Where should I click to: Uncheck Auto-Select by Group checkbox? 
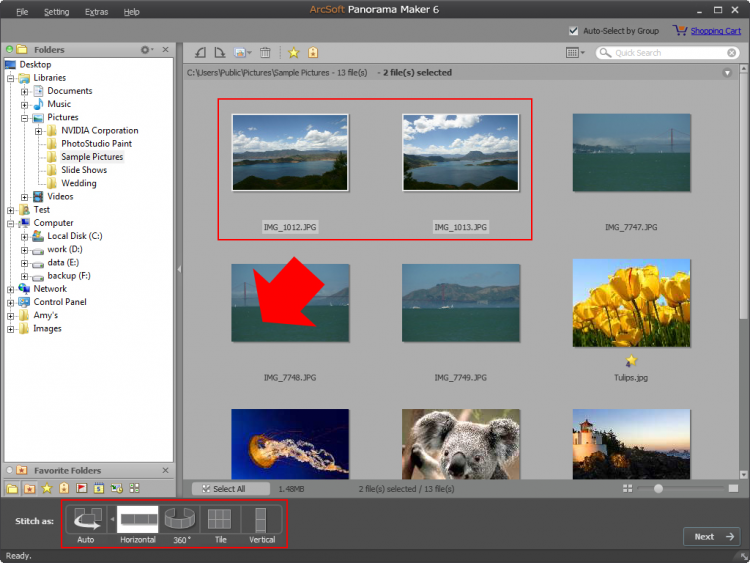click(573, 31)
